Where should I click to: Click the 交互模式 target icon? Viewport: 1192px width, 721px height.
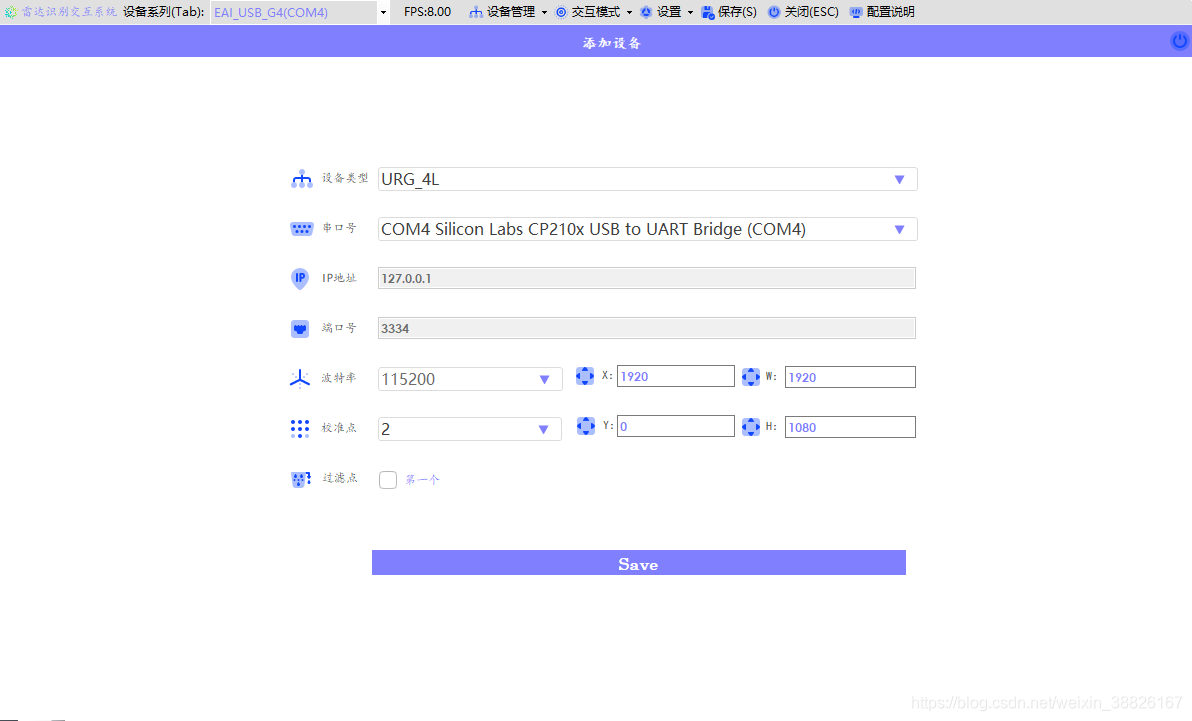(561, 12)
